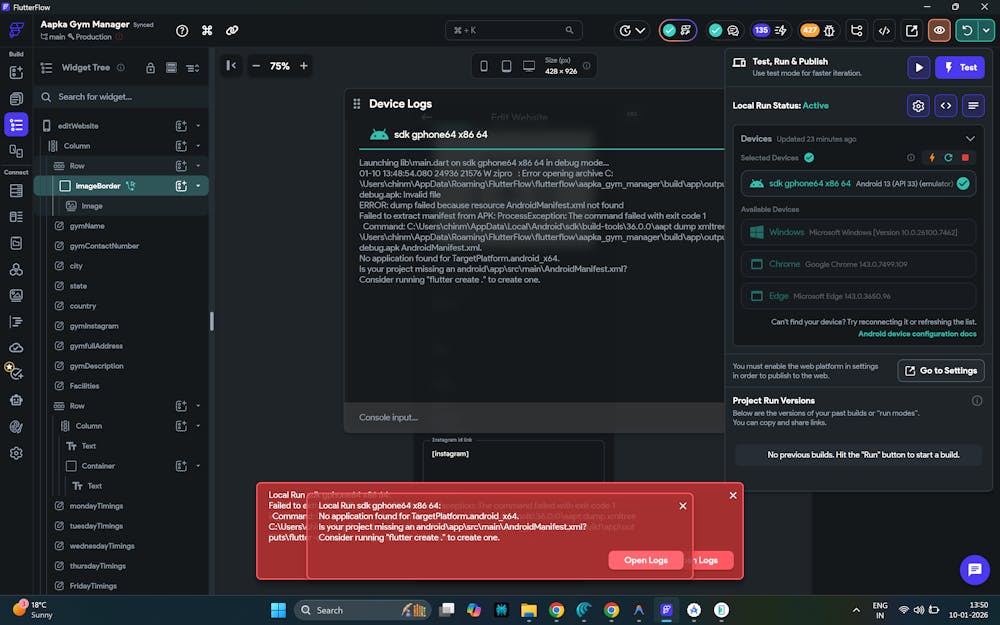Expand ImageBorder row dropdown arrow
Image resolution: width=1000 pixels, height=625 pixels.
(x=198, y=186)
